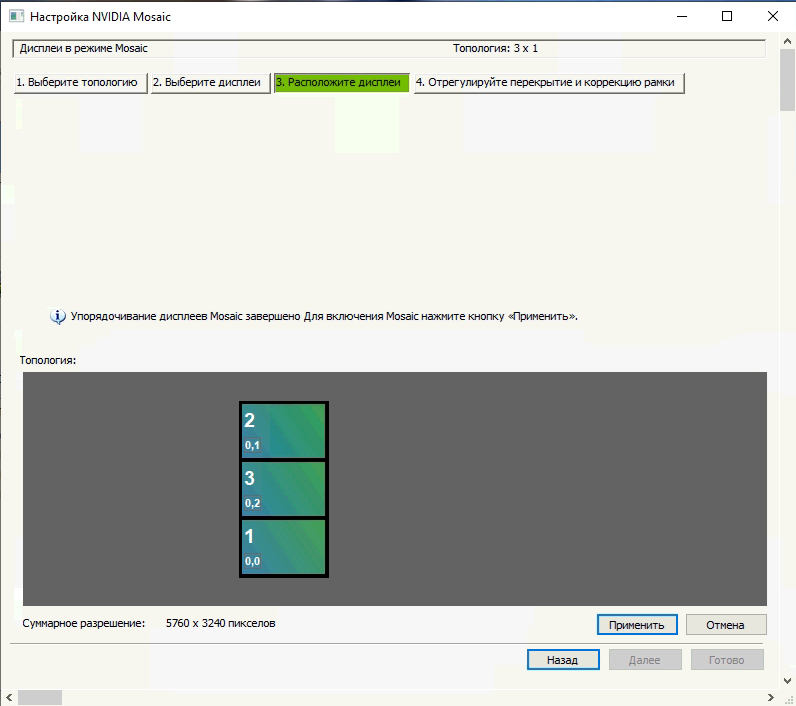This screenshot has height=706, width=796.
Task: Click the NVIDIA Mosaic window title icon
Action: (x=16, y=16)
